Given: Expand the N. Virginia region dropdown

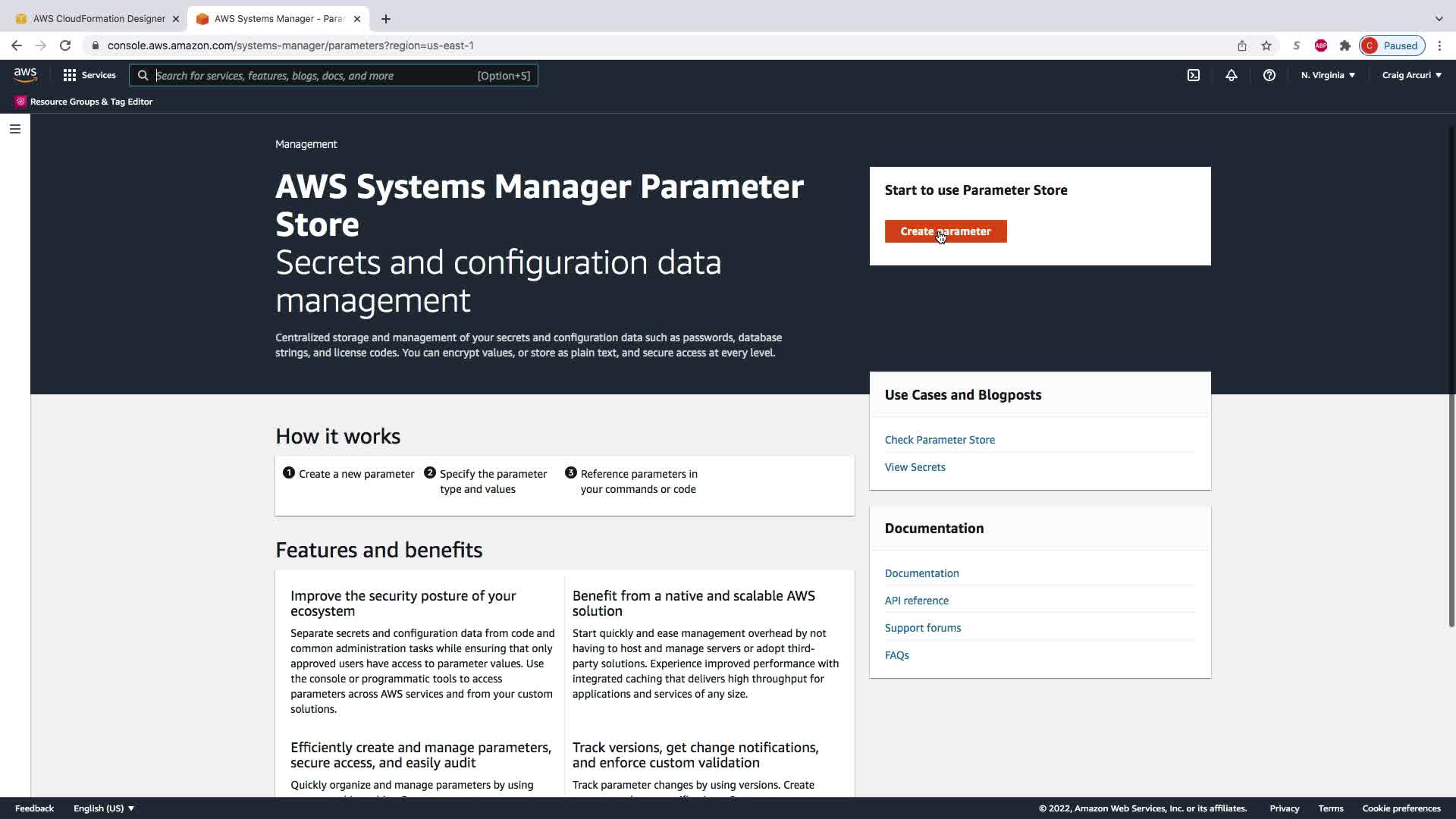Looking at the screenshot, I should 1327,75.
